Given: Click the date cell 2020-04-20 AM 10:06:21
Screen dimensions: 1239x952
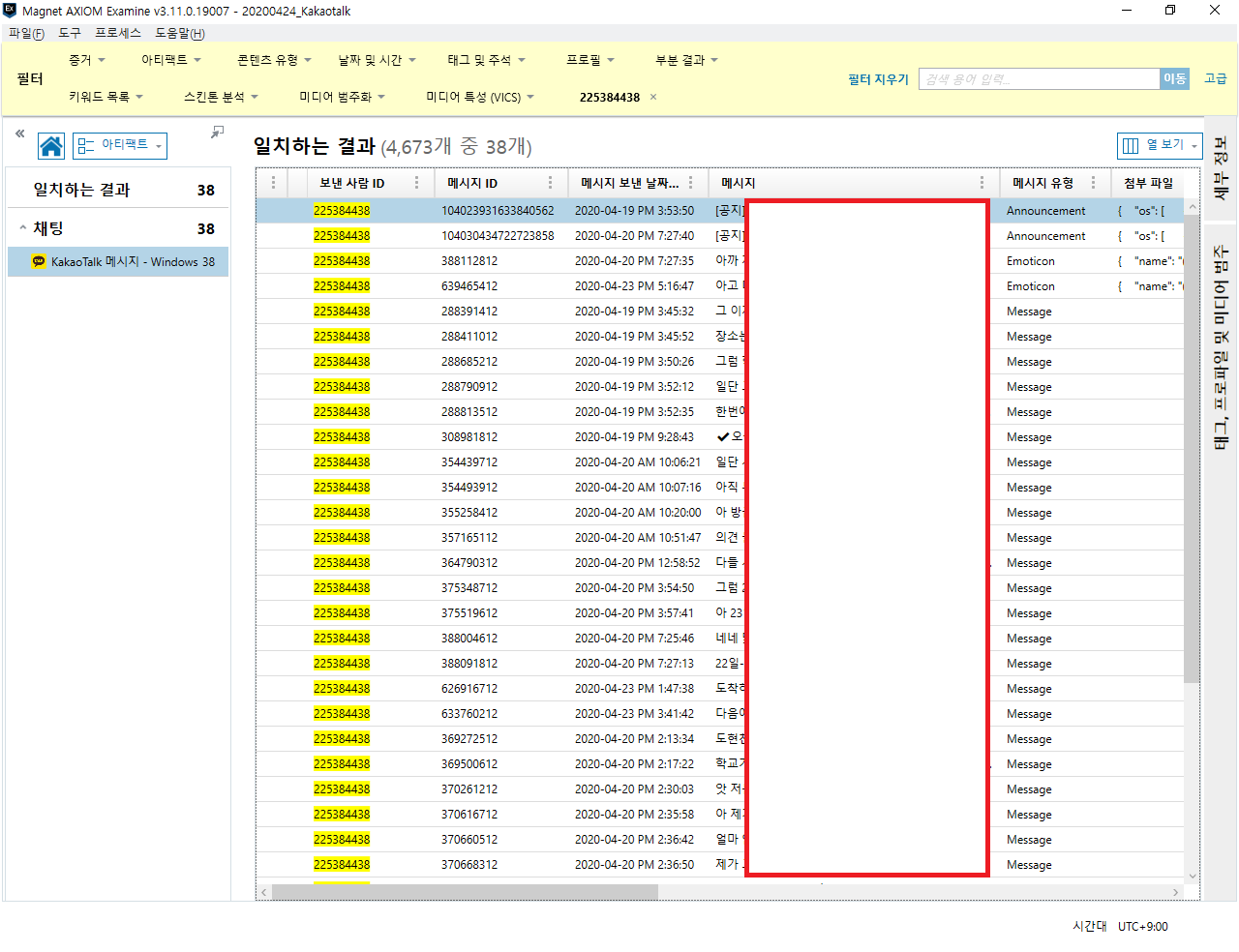Looking at the screenshot, I should 638,461.
